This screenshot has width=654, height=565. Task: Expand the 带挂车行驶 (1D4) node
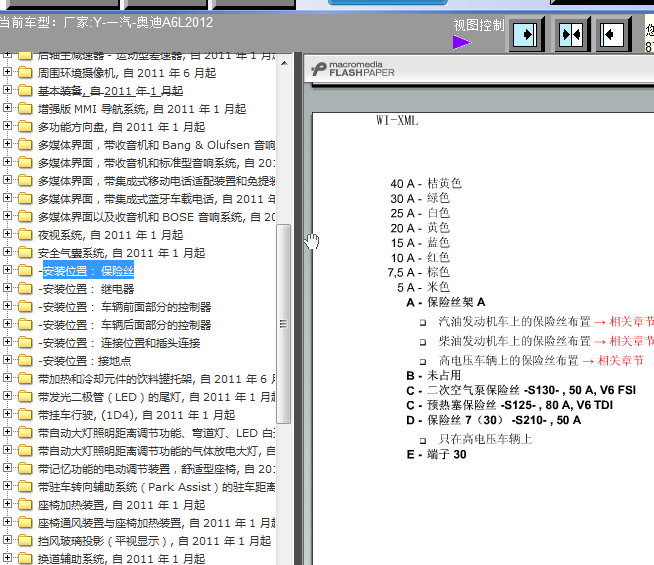coord(8,415)
